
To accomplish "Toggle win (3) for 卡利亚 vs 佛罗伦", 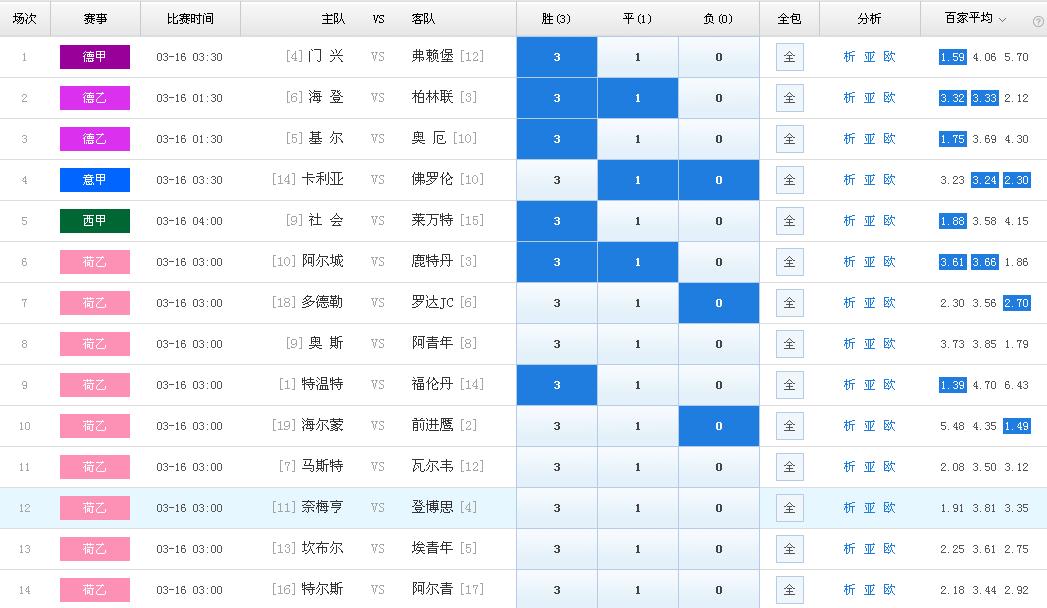I will point(557,180).
